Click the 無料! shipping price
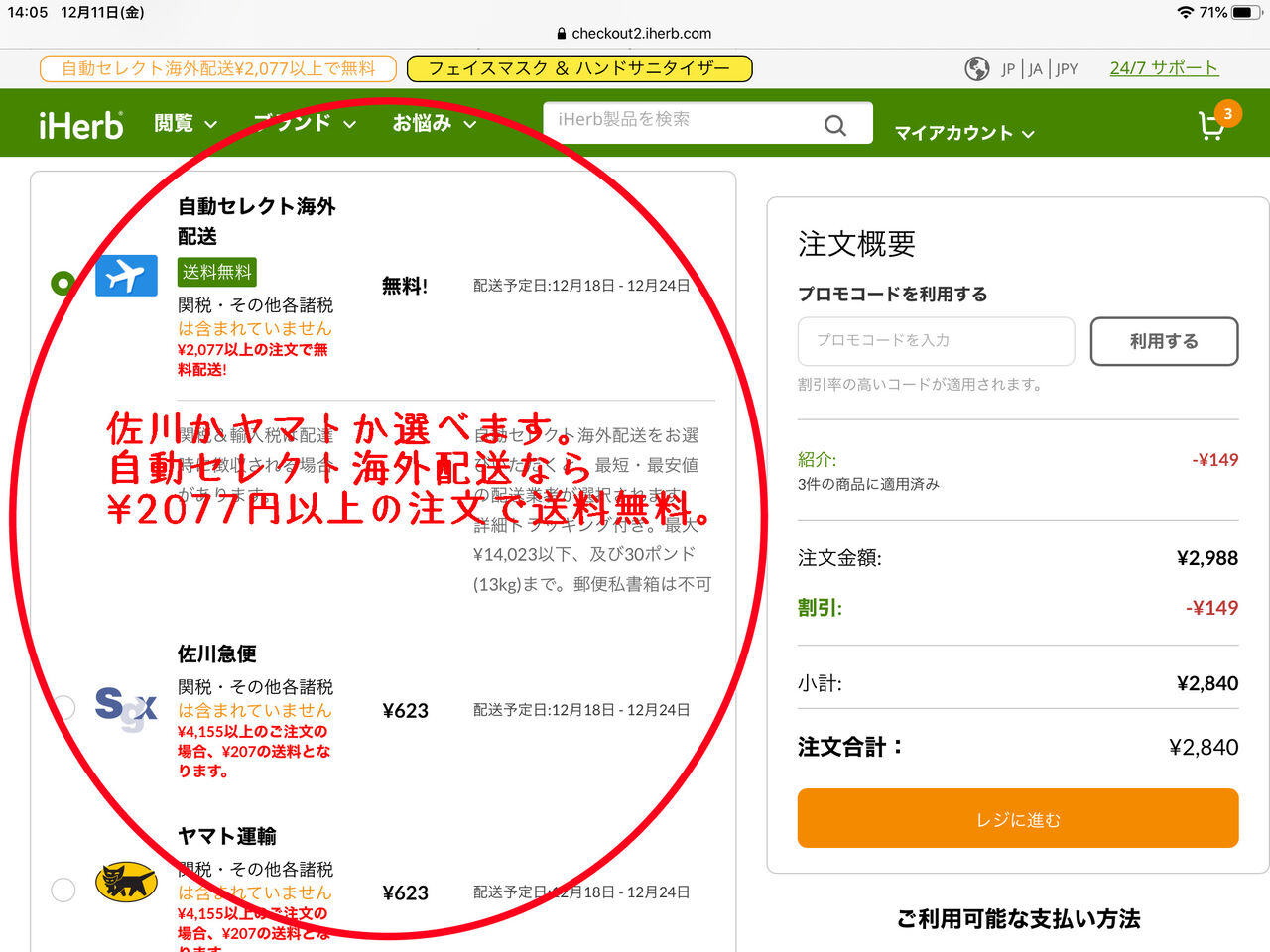 coord(405,287)
